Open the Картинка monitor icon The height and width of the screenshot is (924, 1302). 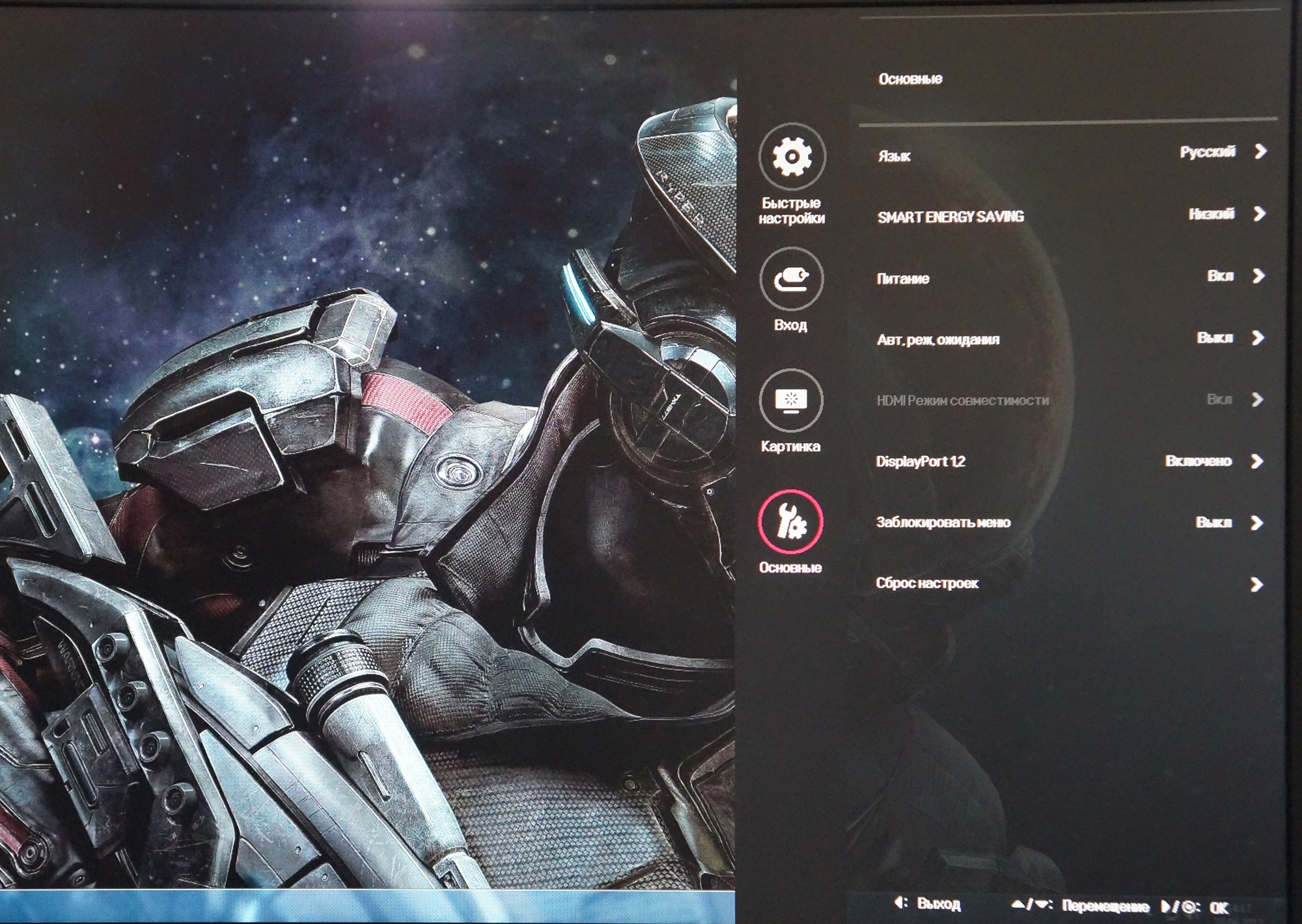pyautogui.click(x=791, y=401)
